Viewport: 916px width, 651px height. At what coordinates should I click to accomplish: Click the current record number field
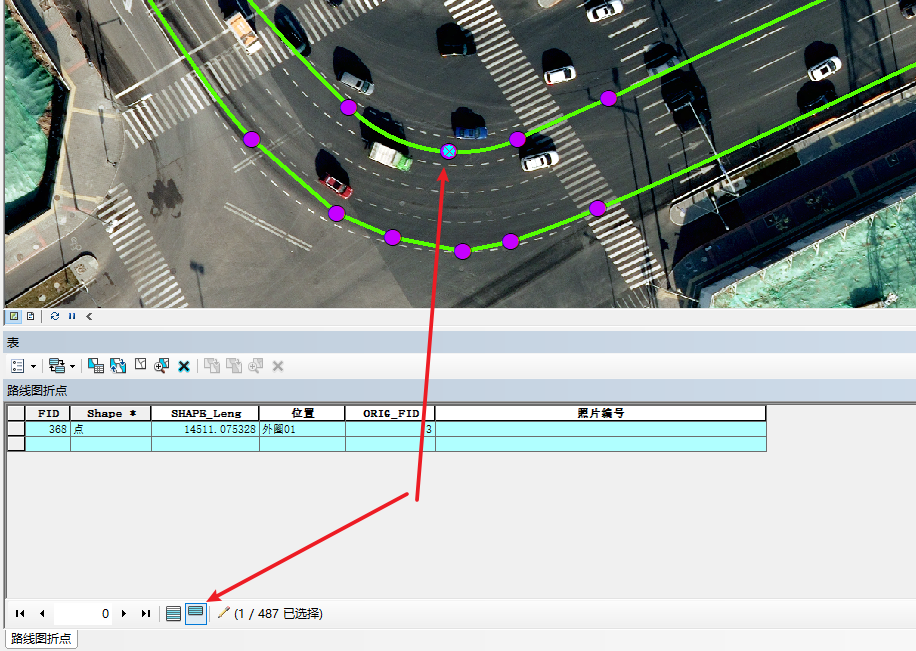83,614
